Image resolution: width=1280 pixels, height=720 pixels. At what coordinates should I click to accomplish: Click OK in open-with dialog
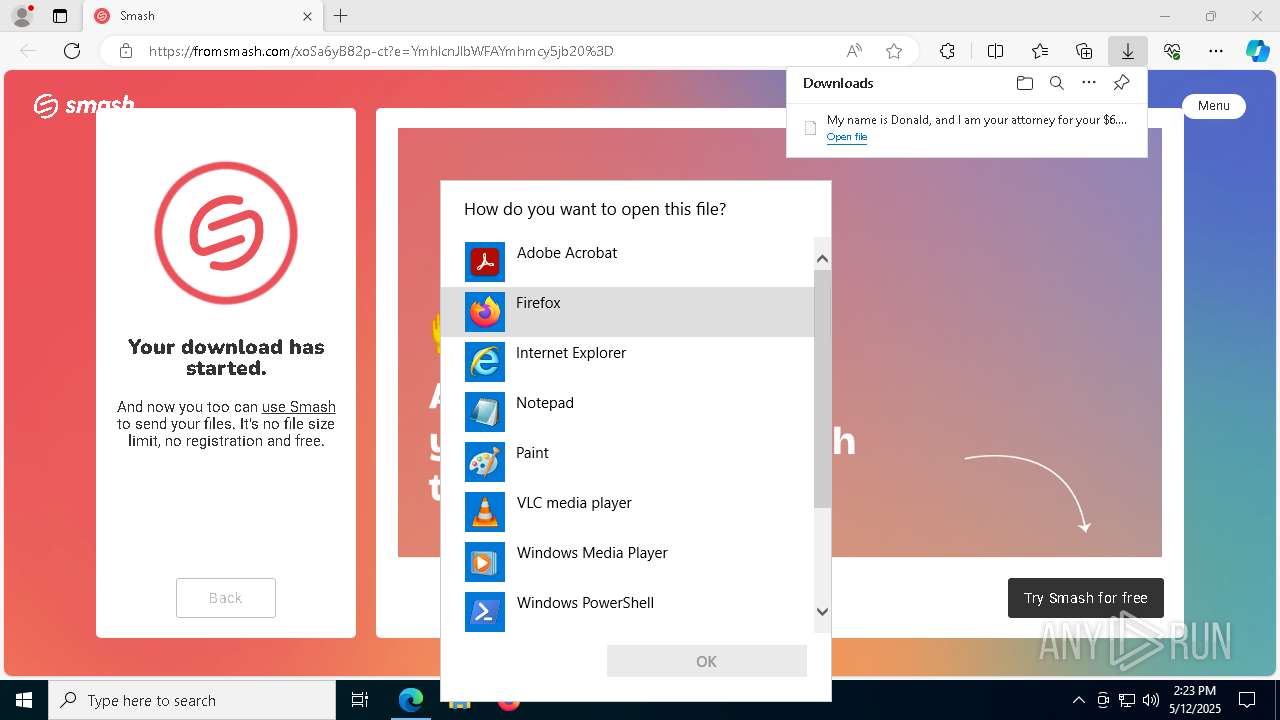pyautogui.click(x=706, y=661)
